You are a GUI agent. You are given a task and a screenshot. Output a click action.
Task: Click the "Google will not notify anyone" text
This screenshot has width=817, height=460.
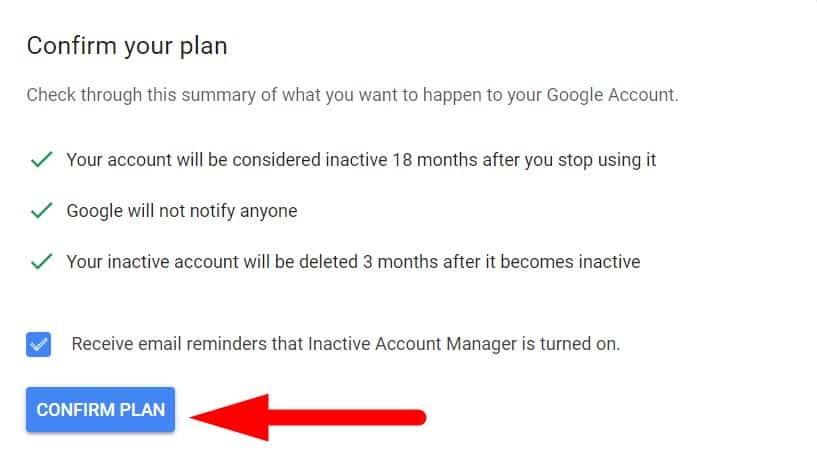coord(181,211)
